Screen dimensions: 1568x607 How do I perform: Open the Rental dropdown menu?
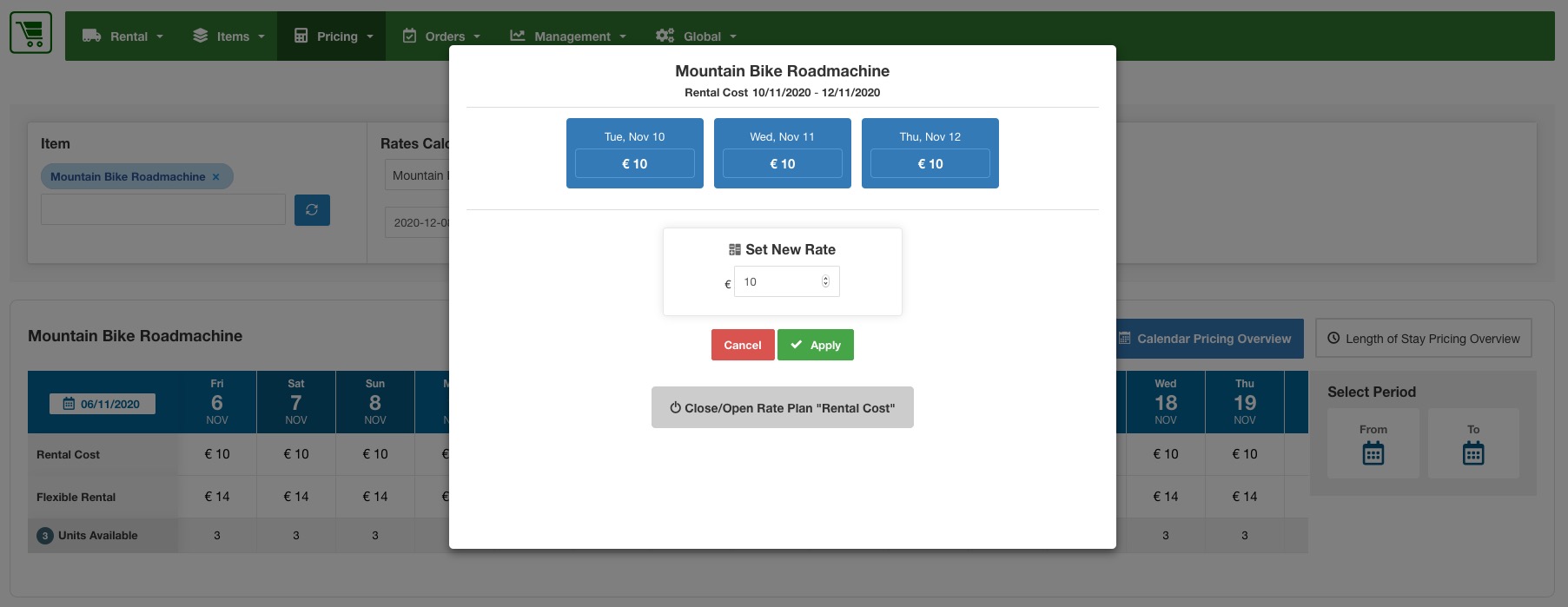click(x=122, y=36)
